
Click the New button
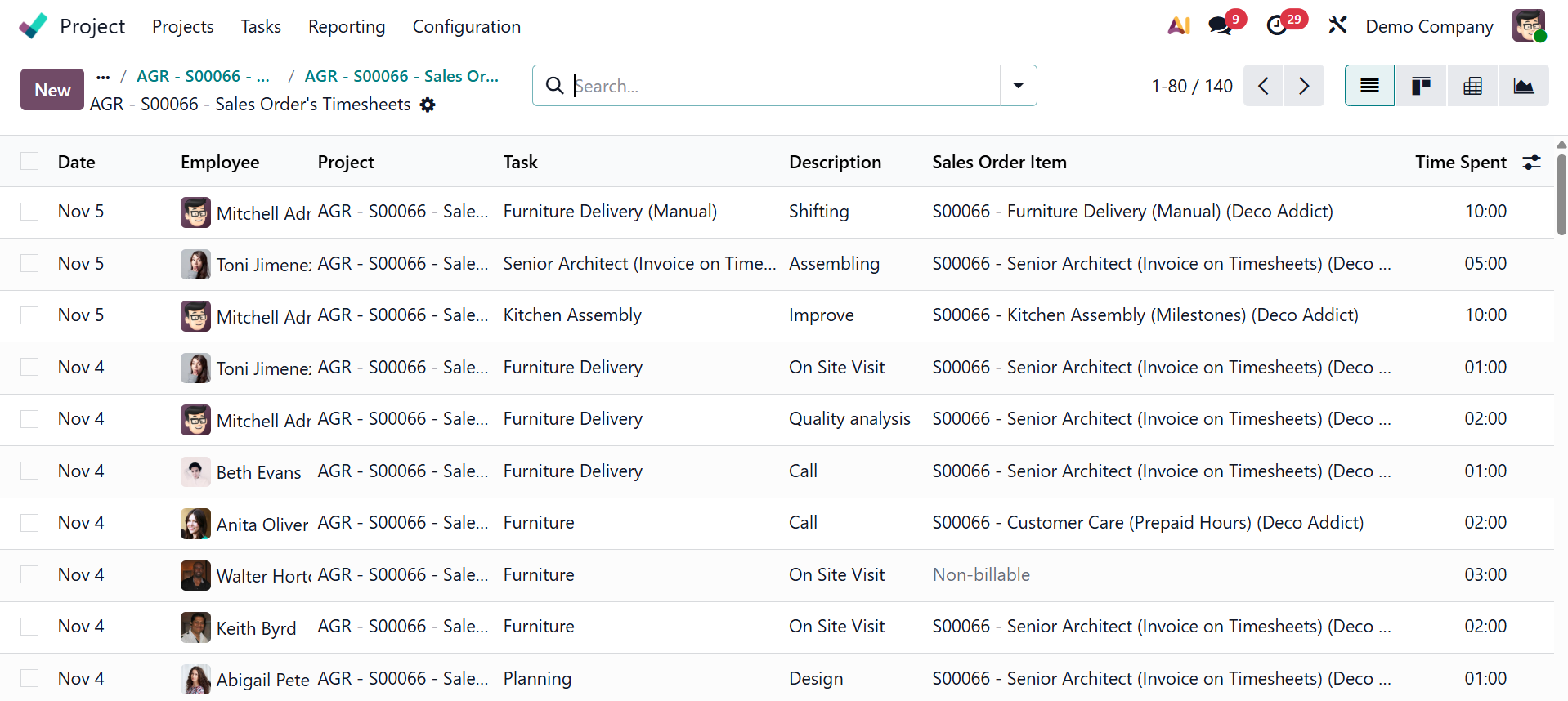(52, 90)
